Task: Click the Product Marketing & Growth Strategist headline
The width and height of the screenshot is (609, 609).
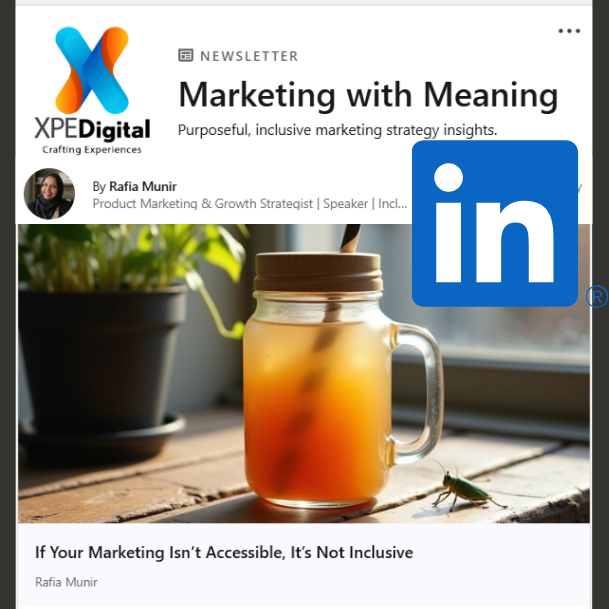Action: (x=250, y=204)
